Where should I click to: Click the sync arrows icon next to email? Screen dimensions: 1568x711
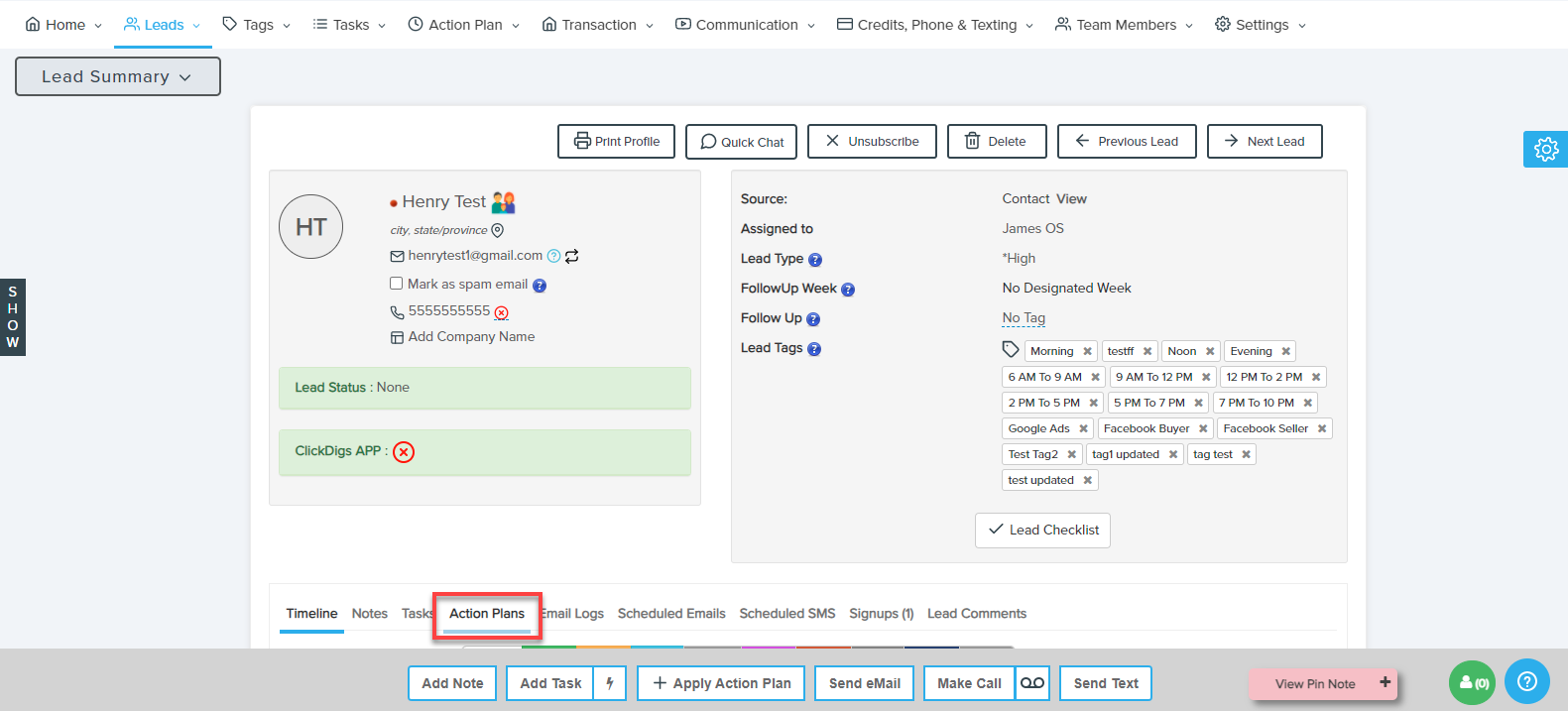[572, 256]
